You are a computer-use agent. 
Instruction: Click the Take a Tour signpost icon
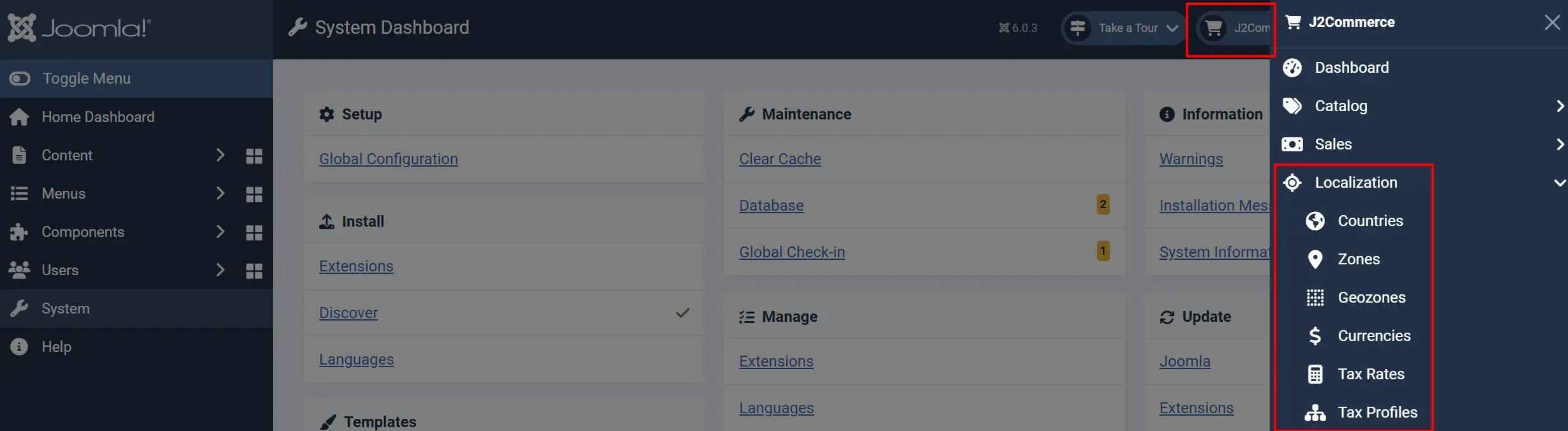[x=1078, y=28]
